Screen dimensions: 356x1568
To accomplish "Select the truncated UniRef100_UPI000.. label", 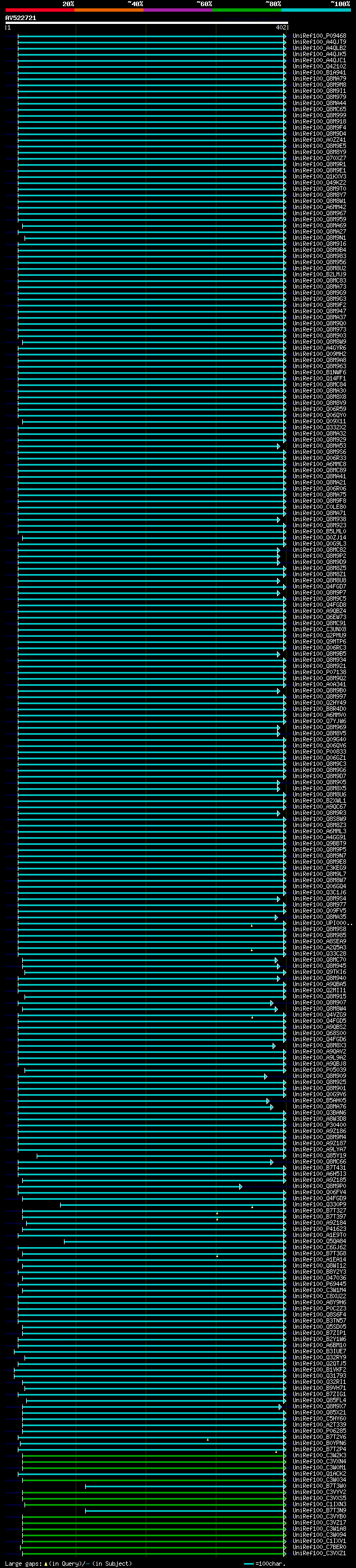I will 322,923.
